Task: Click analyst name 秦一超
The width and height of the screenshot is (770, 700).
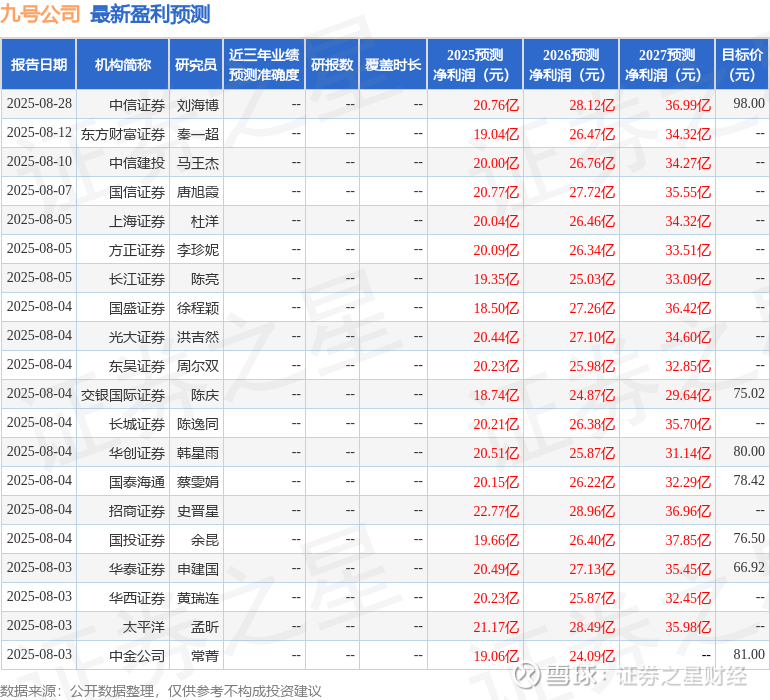Action: (197, 134)
